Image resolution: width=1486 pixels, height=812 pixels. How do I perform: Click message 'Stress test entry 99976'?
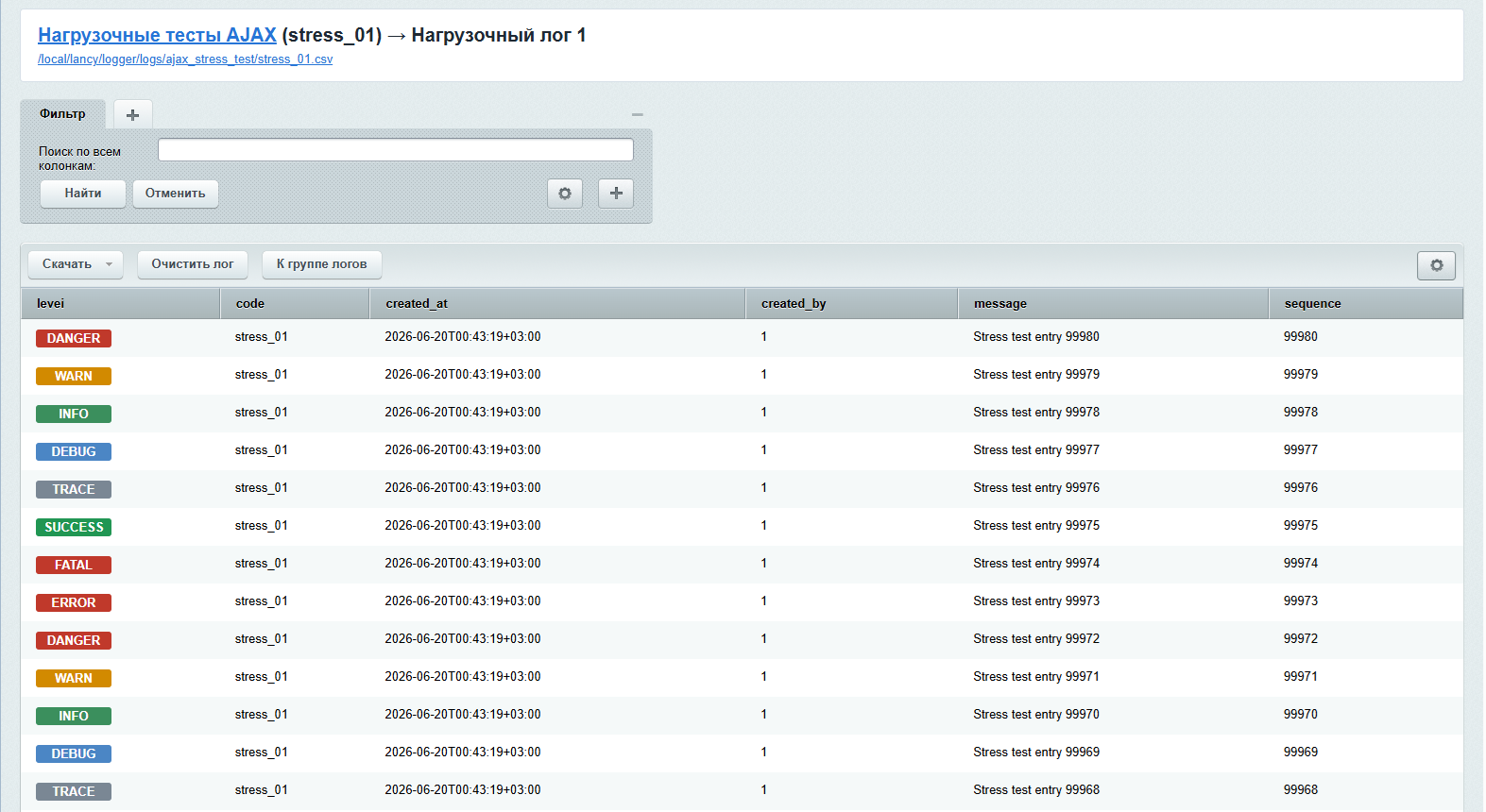pos(1036,488)
